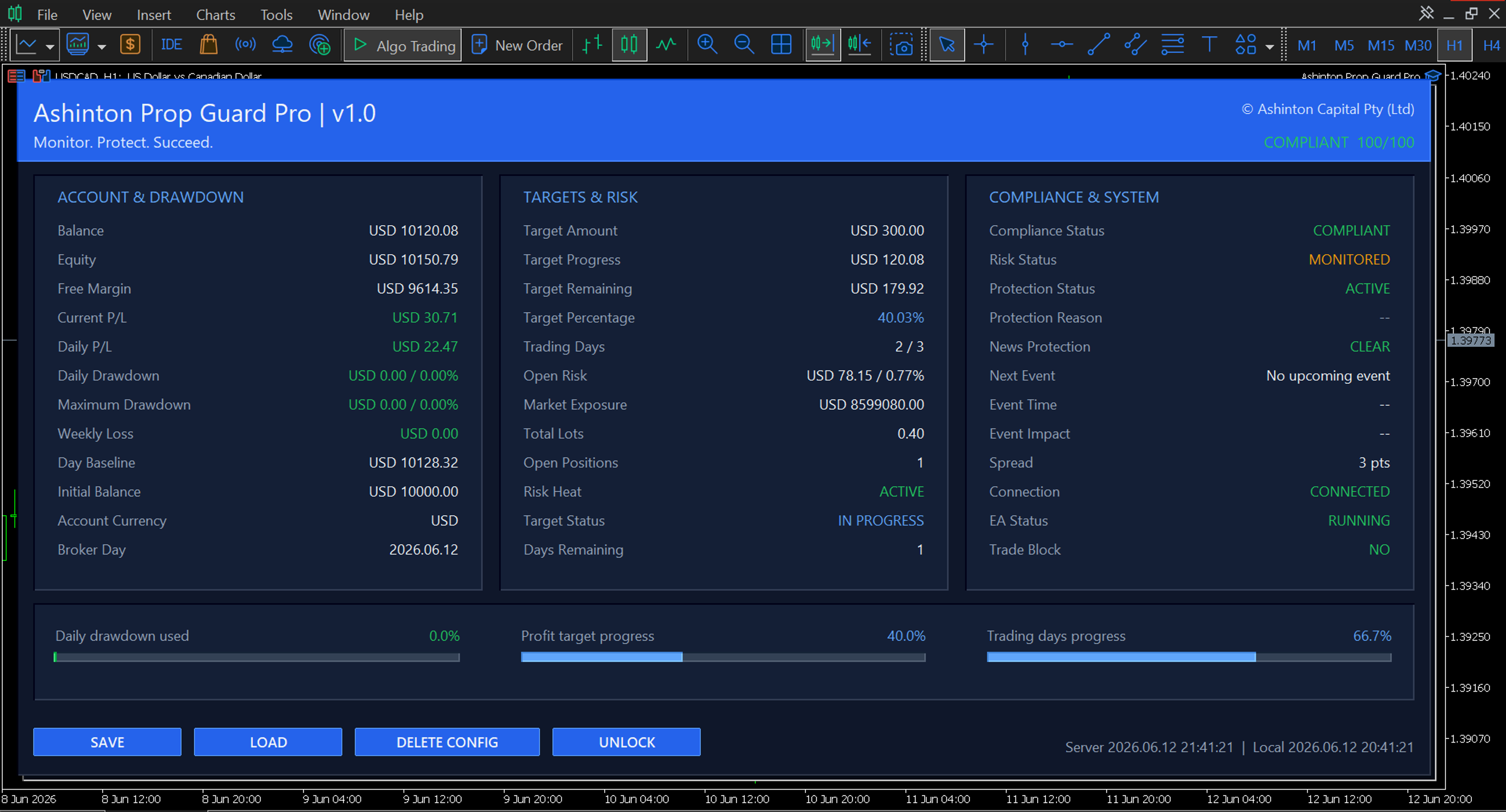Switch to bar chart display

[592, 45]
